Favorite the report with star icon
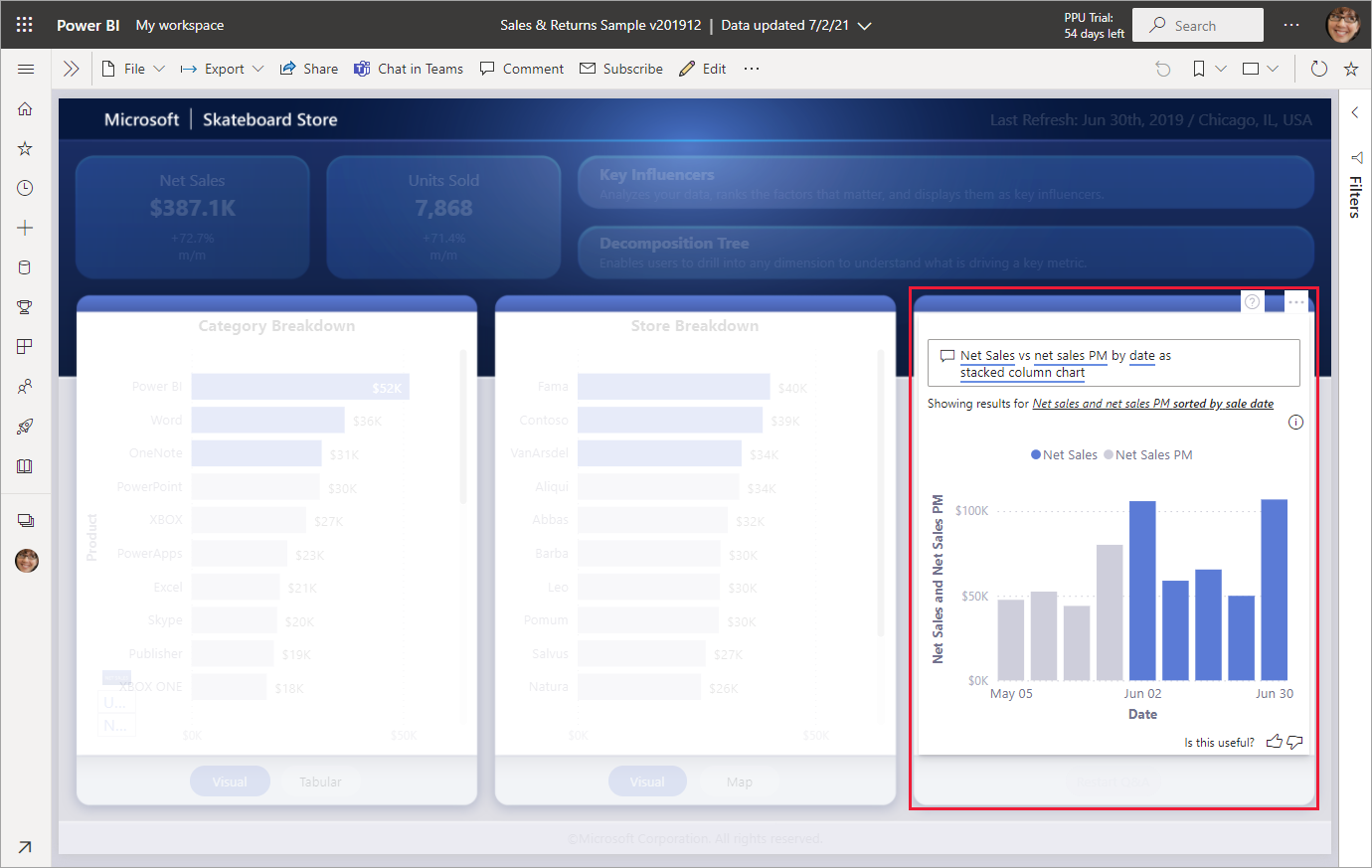The height and width of the screenshot is (868, 1372). pyautogui.click(x=1351, y=69)
